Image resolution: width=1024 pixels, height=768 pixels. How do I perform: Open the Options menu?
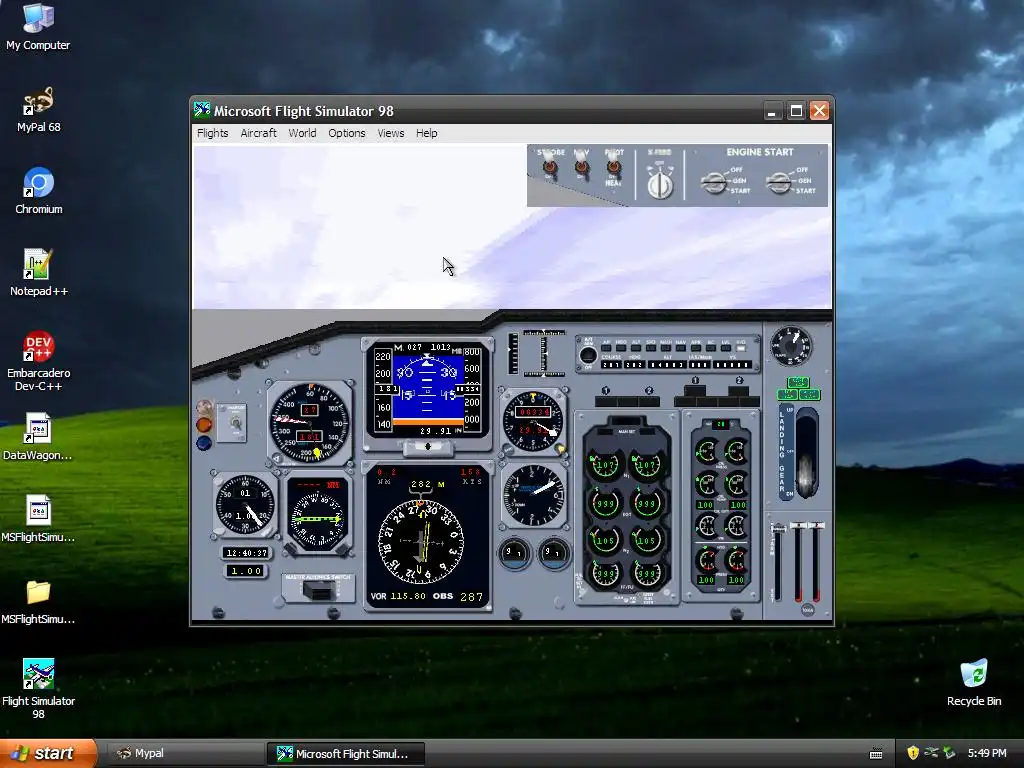(x=347, y=133)
